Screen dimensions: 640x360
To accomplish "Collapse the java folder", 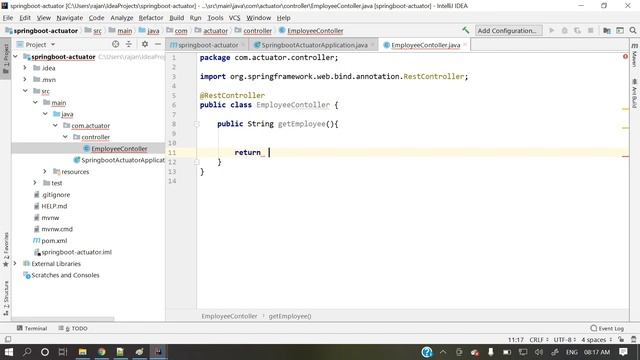I will click(45, 114).
